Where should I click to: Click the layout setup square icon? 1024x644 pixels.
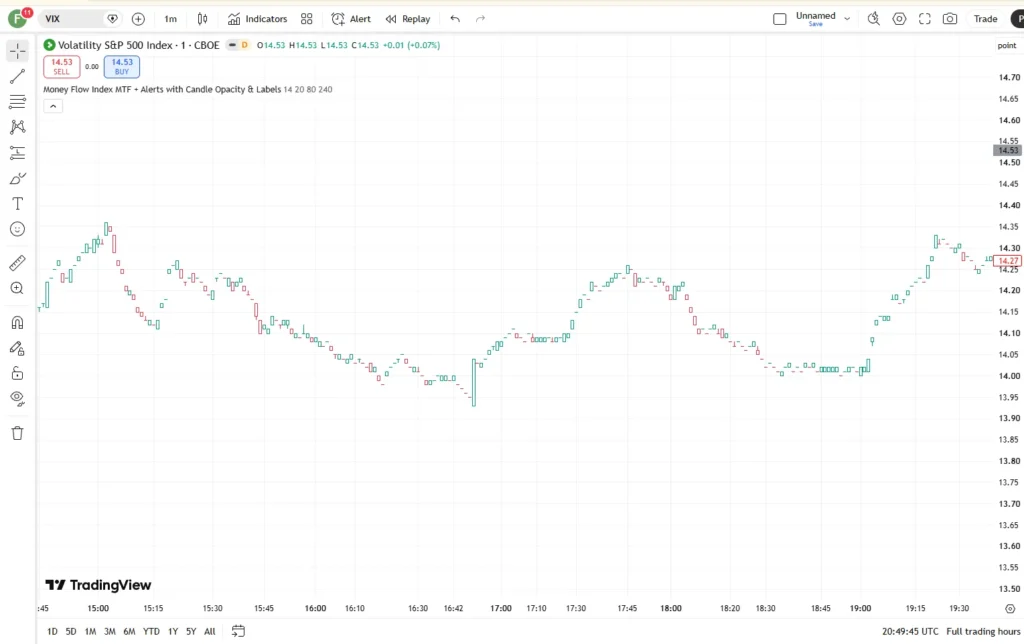click(x=780, y=19)
